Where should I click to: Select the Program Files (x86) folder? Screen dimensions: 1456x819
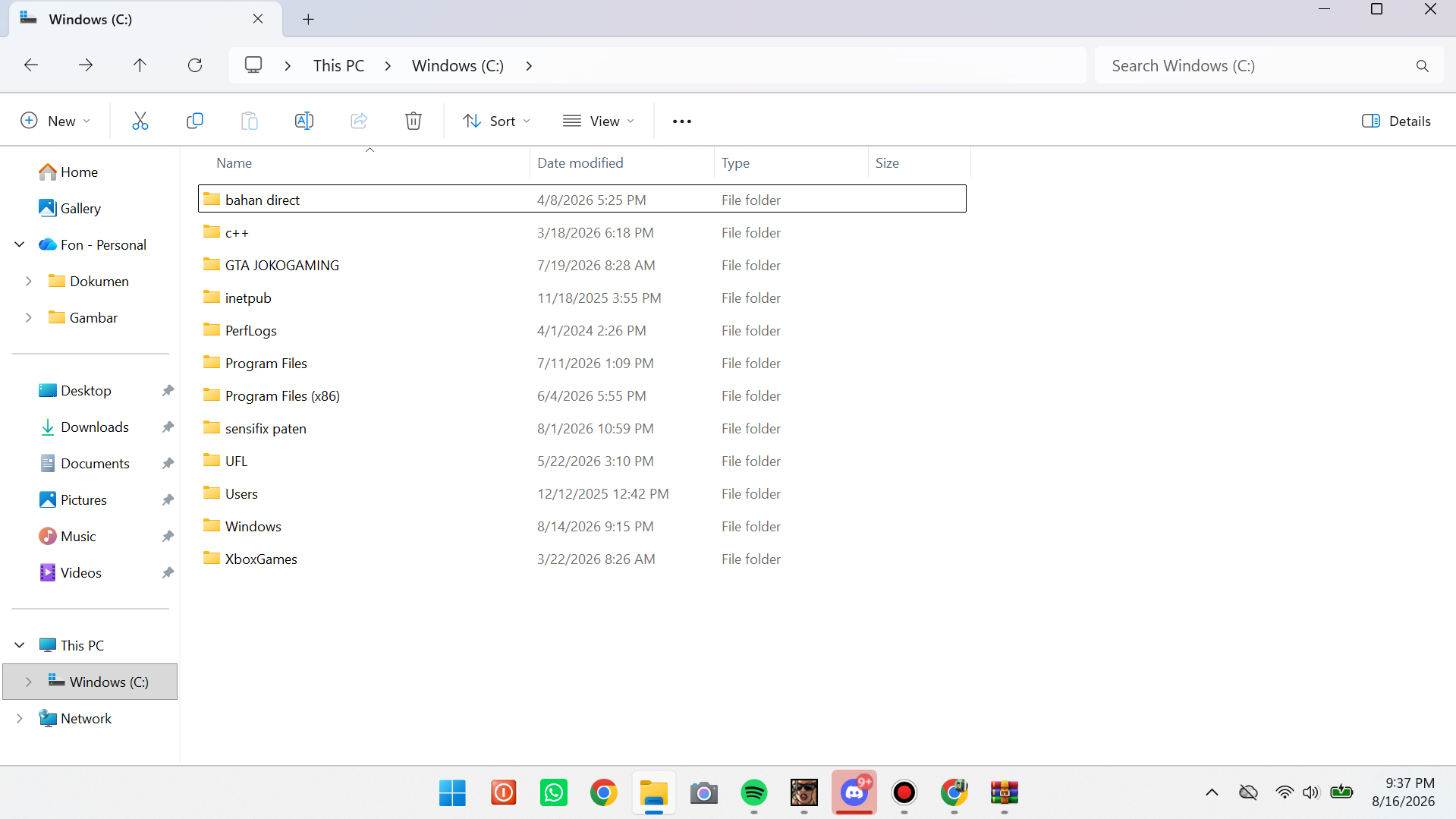(582, 395)
